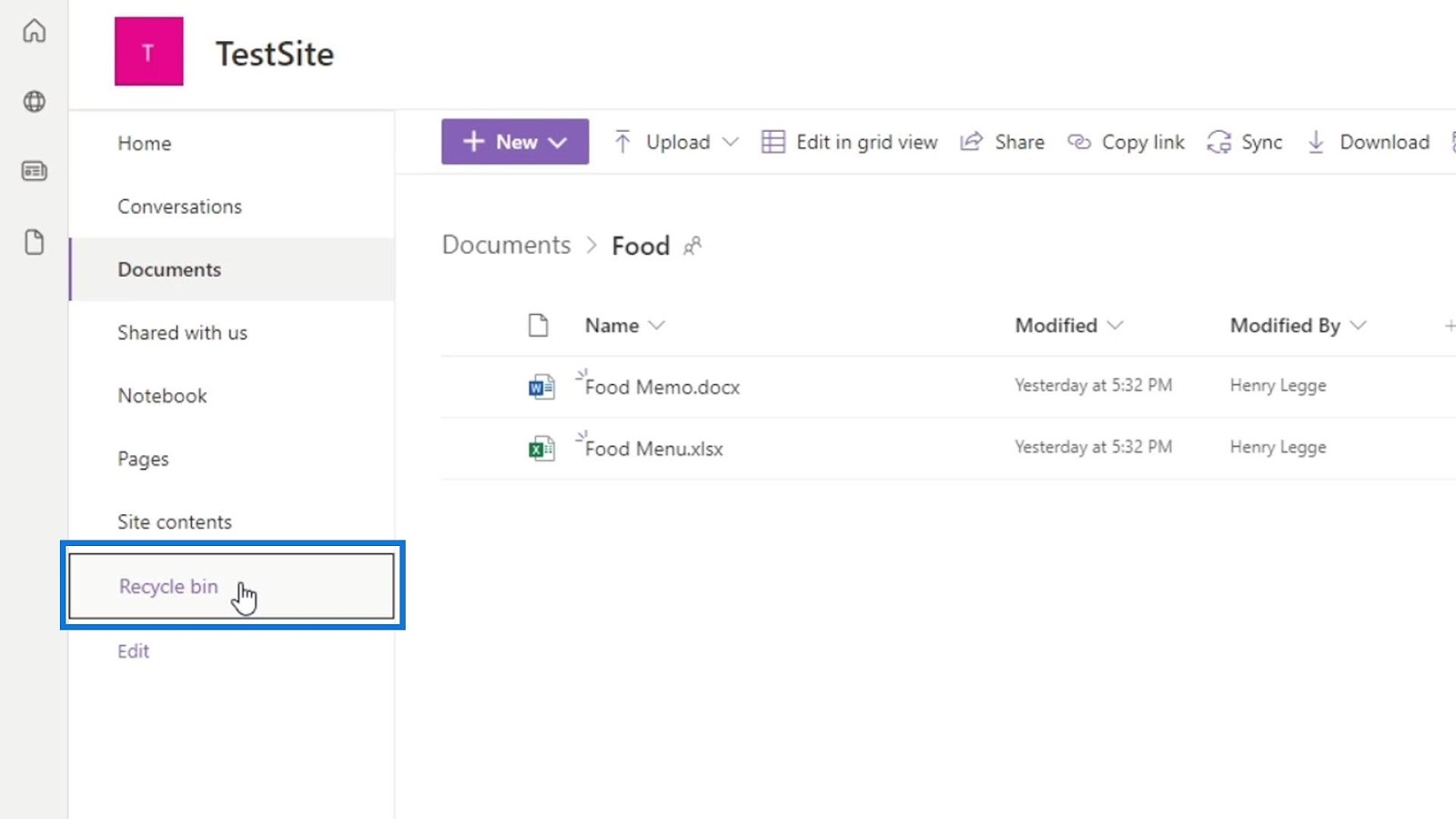Click the My files page icon
1456x819 pixels.
34,242
